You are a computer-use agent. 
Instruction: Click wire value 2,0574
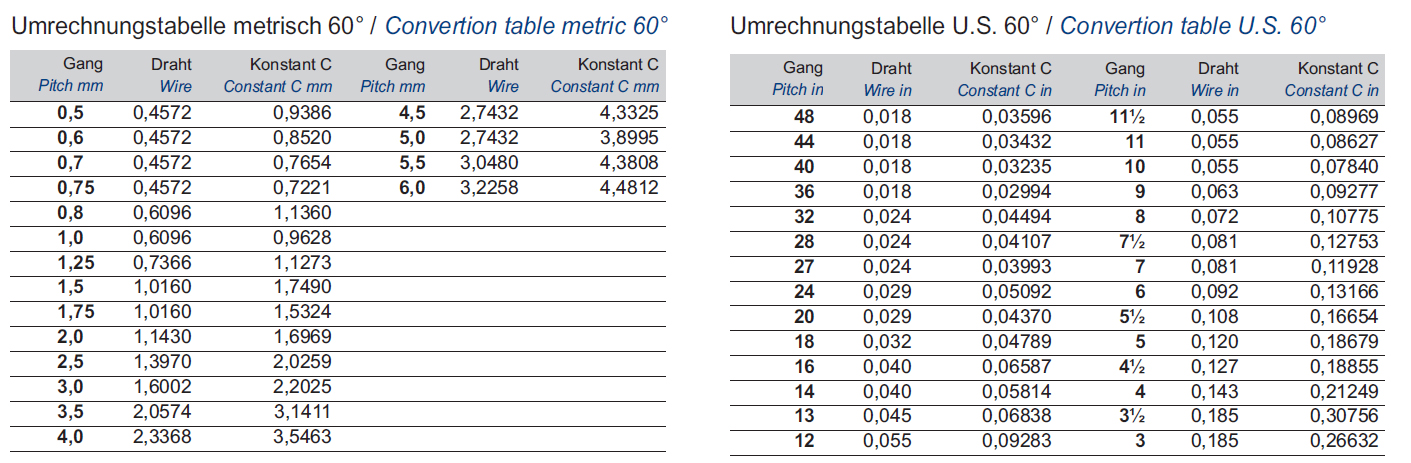(161, 412)
